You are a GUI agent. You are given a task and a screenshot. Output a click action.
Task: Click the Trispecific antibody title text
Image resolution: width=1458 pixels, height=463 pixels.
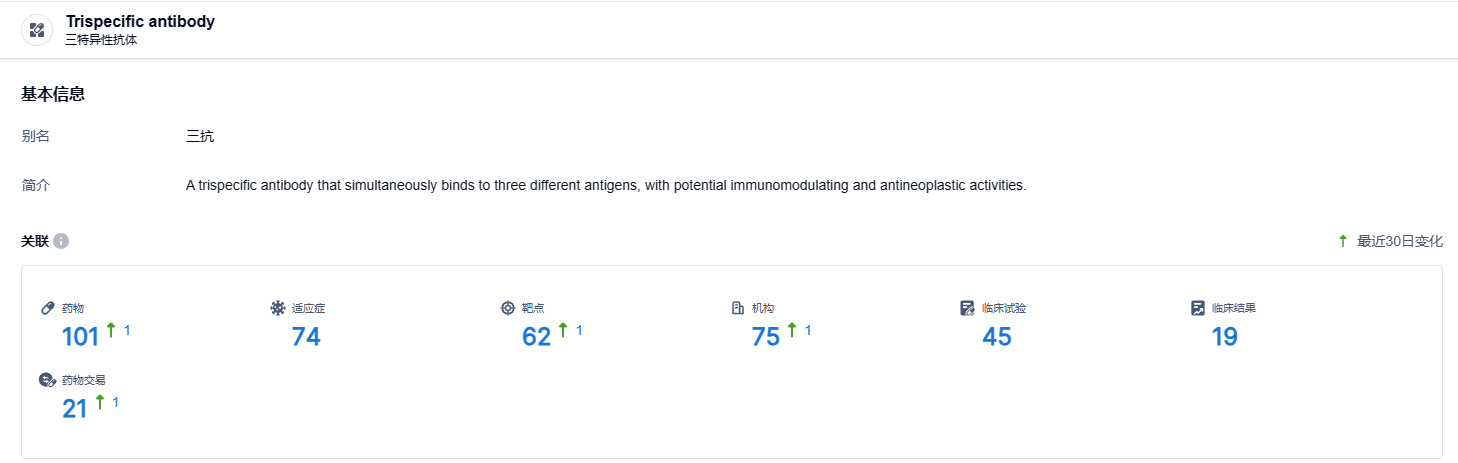[140, 21]
